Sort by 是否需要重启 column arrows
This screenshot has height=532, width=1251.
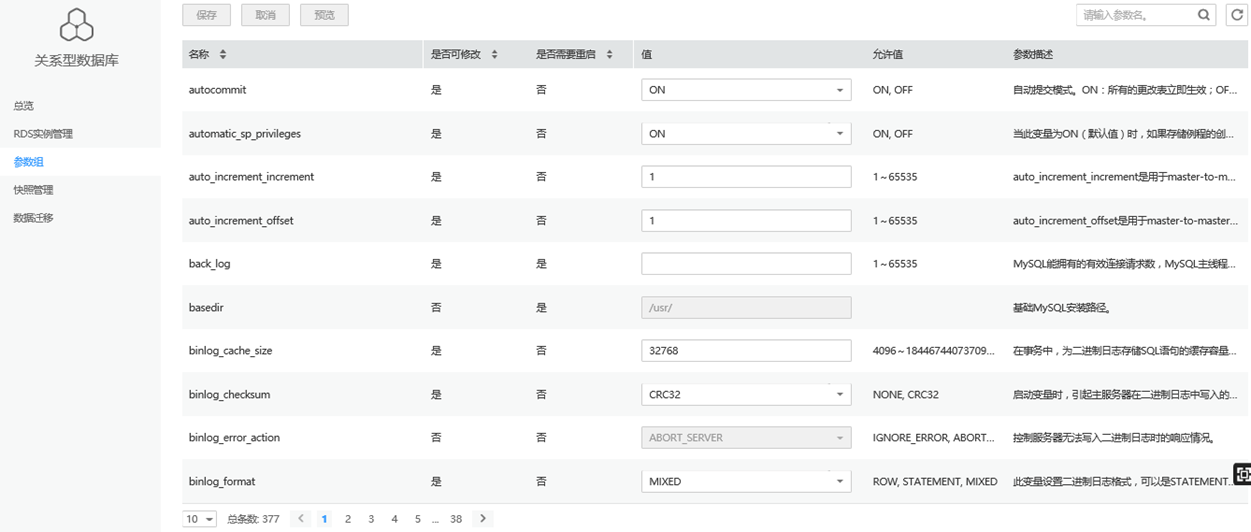[x=609, y=54]
